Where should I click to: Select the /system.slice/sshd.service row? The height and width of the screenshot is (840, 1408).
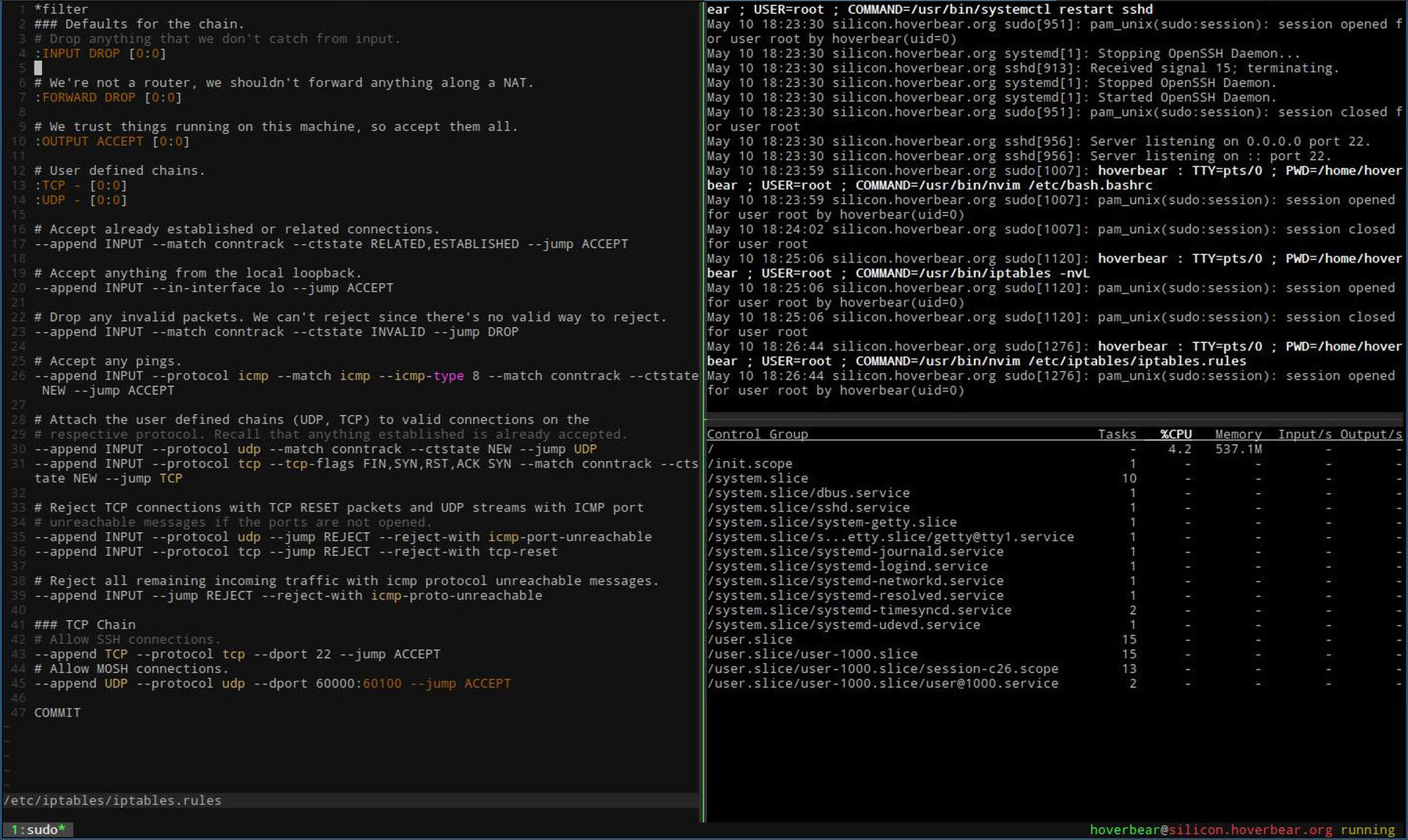tap(808, 507)
